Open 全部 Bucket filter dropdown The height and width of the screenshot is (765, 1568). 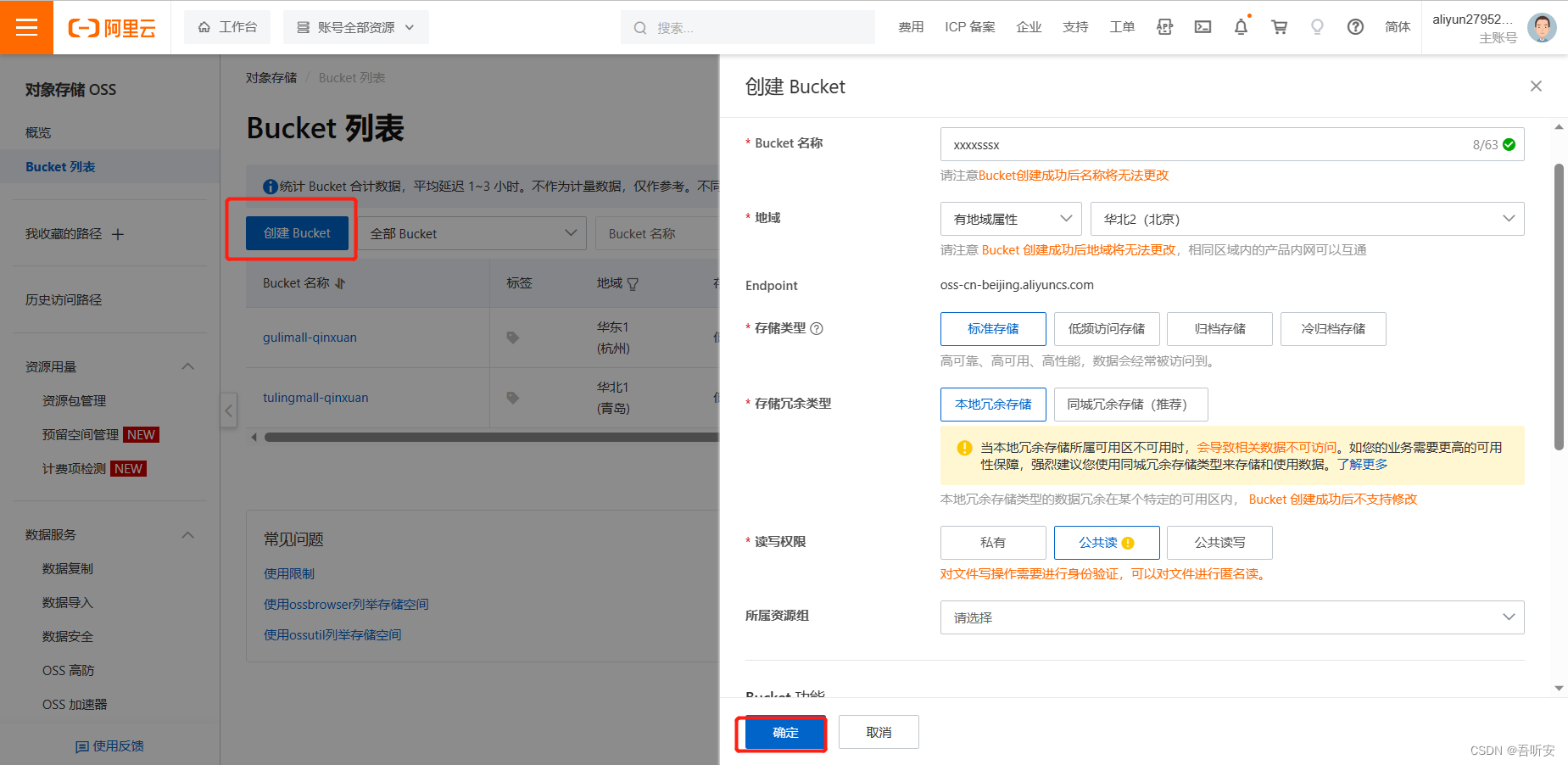(x=472, y=233)
